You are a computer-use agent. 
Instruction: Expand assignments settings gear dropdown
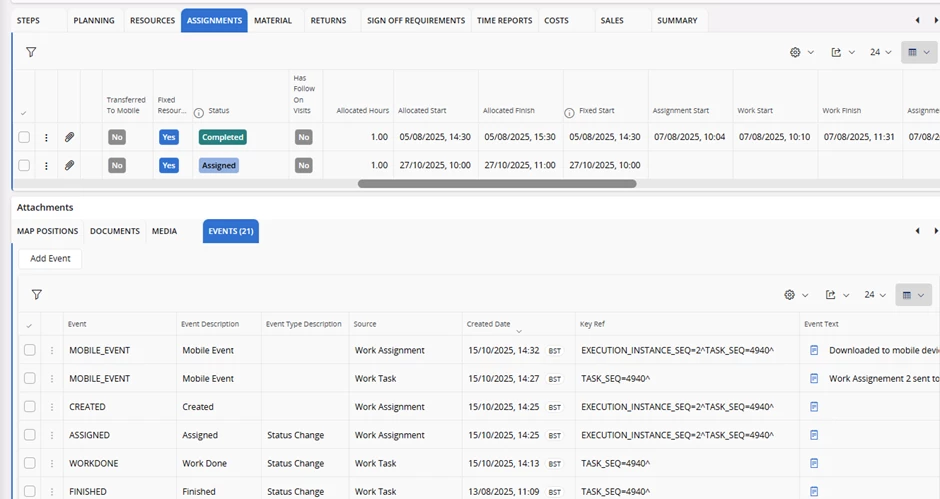click(800, 52)
